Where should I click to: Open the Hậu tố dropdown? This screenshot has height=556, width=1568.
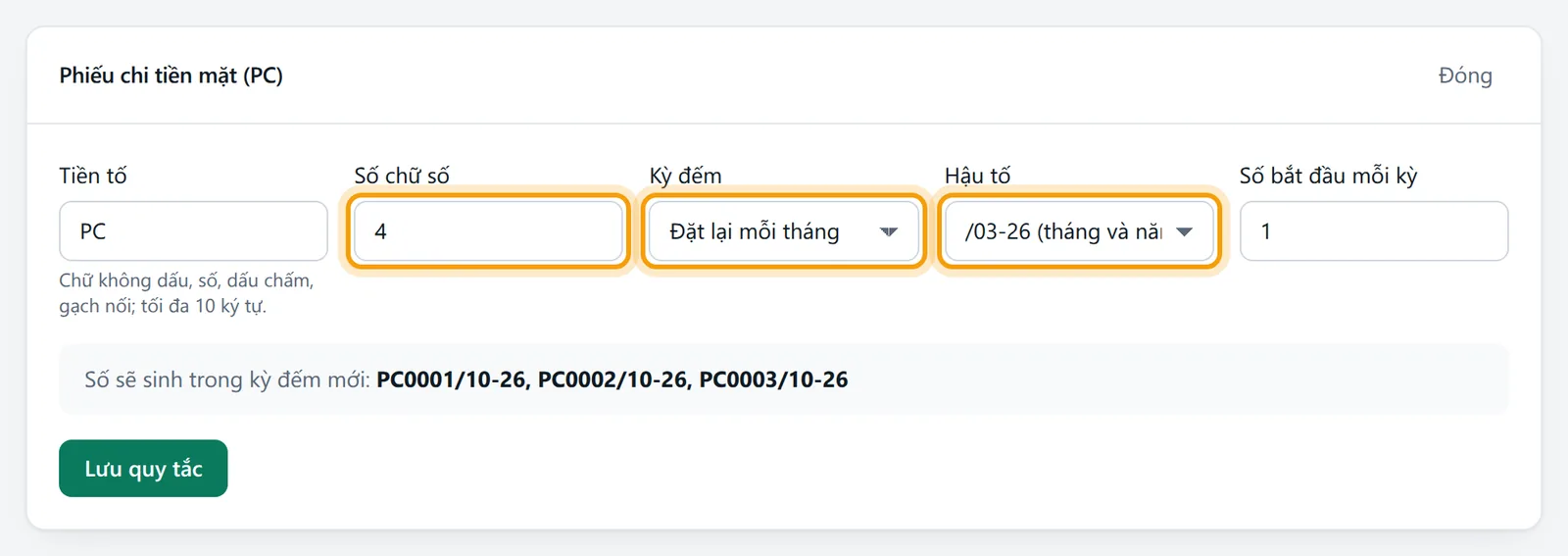[x=1079, y=231]
